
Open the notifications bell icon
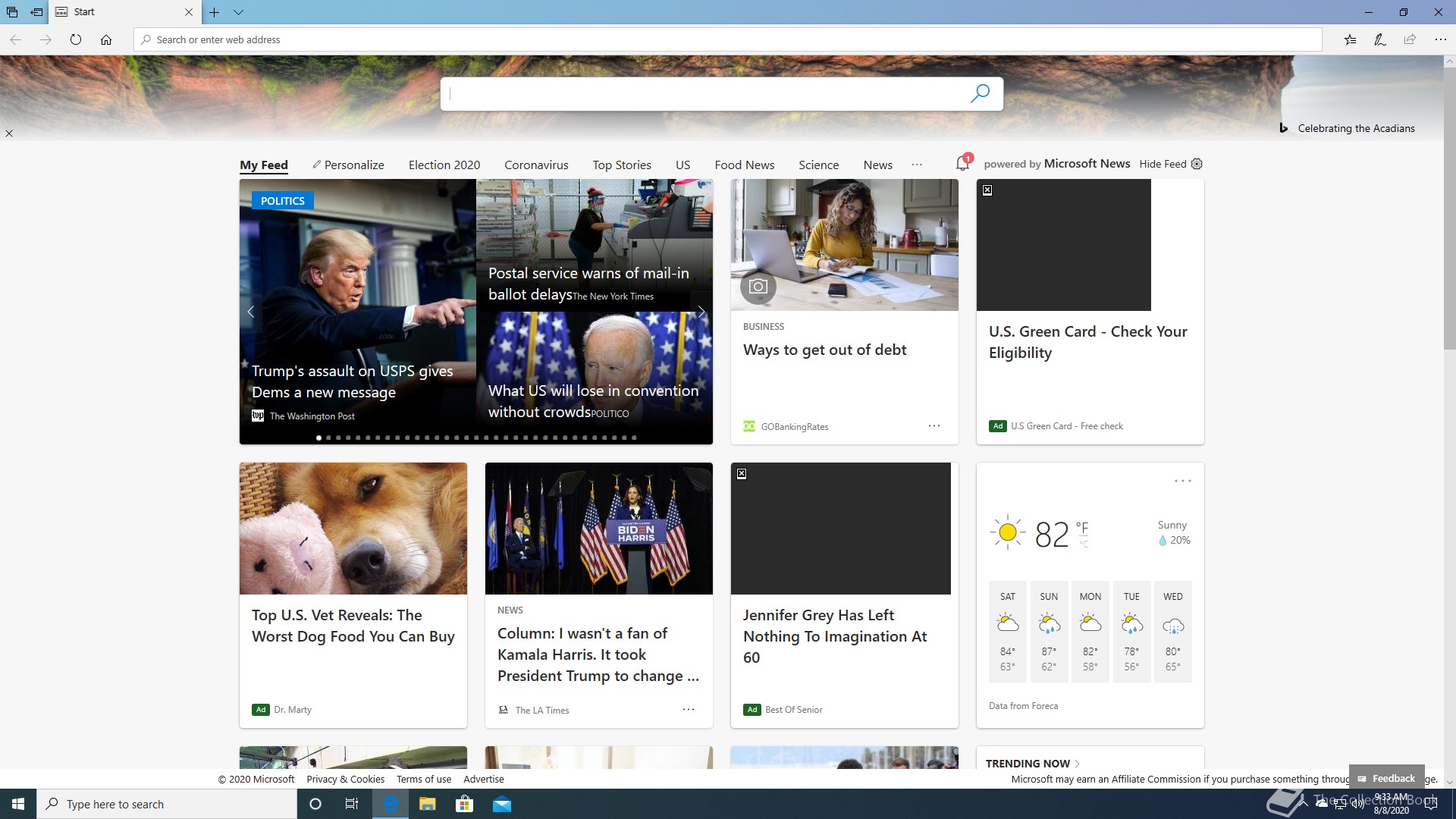(x=963, y=162)
